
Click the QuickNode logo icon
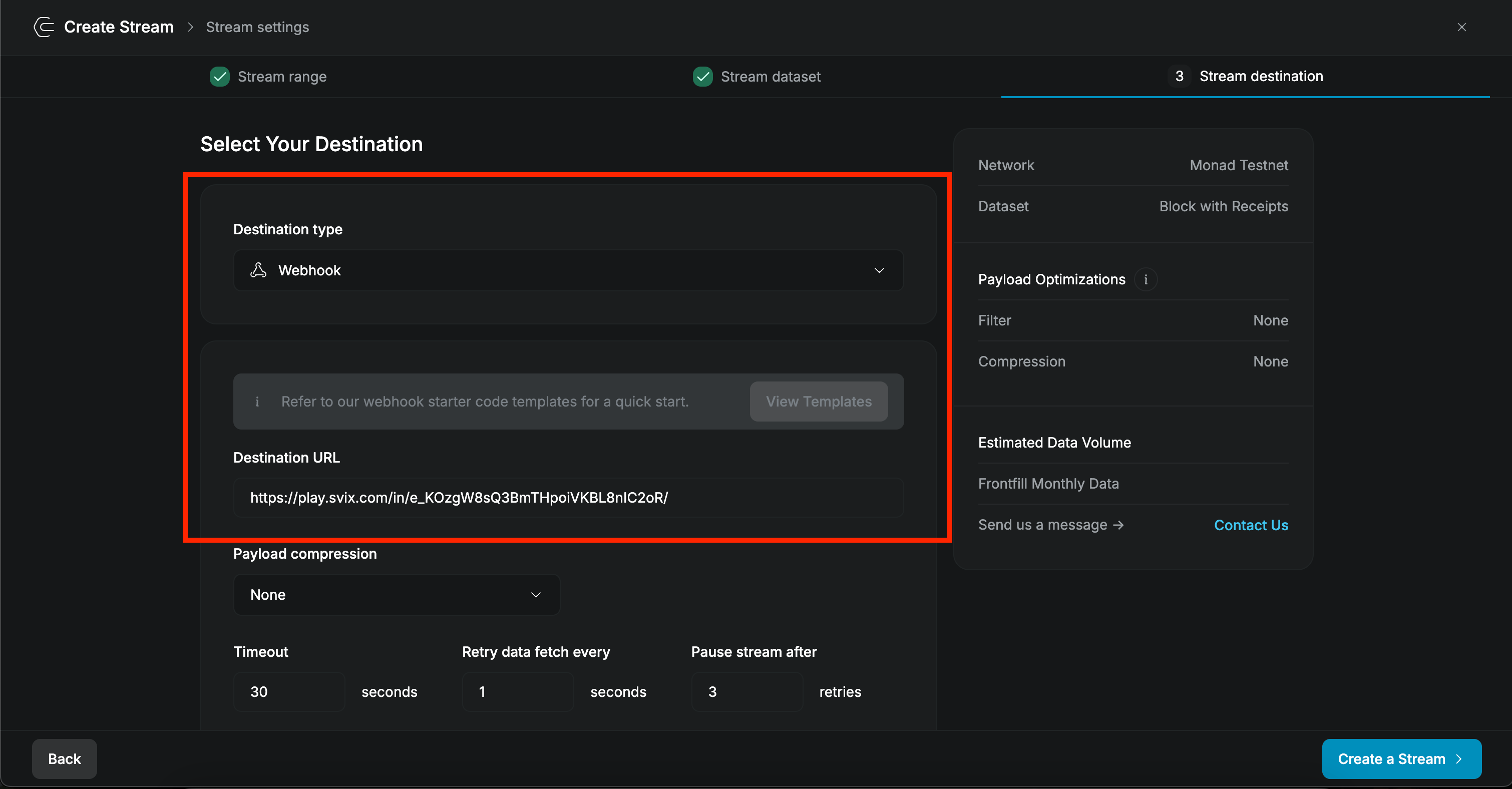tap(44, 27)
